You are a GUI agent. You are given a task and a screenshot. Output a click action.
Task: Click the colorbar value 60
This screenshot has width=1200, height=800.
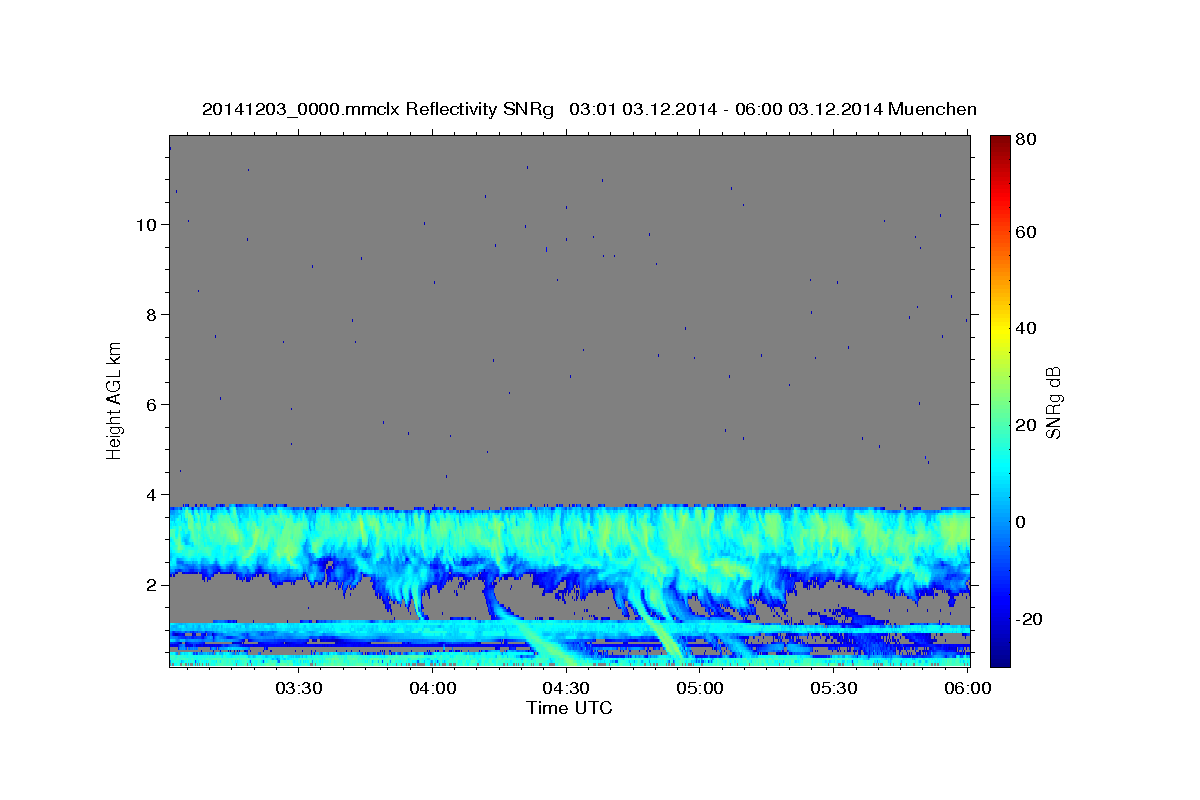(1025, 232)
